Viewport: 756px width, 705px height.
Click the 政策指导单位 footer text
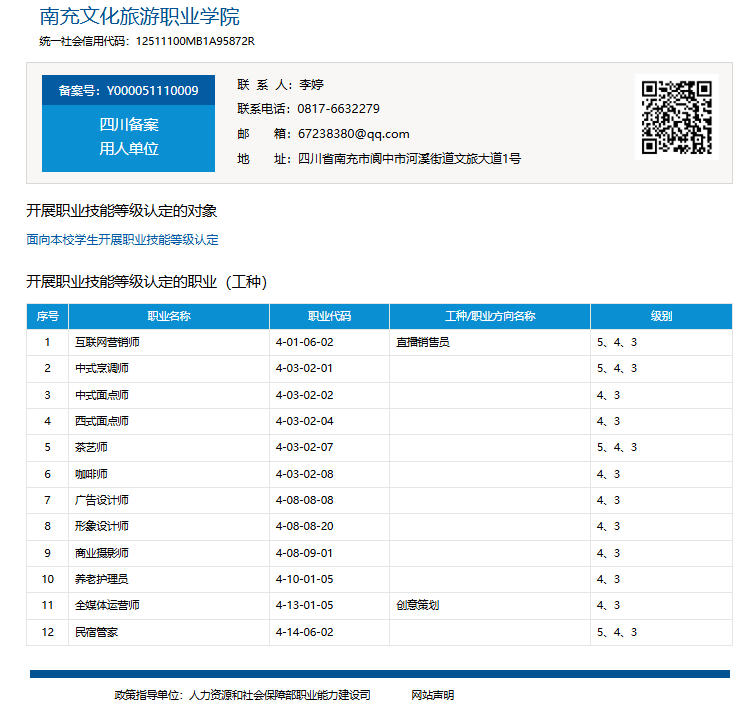coord(243,695)
